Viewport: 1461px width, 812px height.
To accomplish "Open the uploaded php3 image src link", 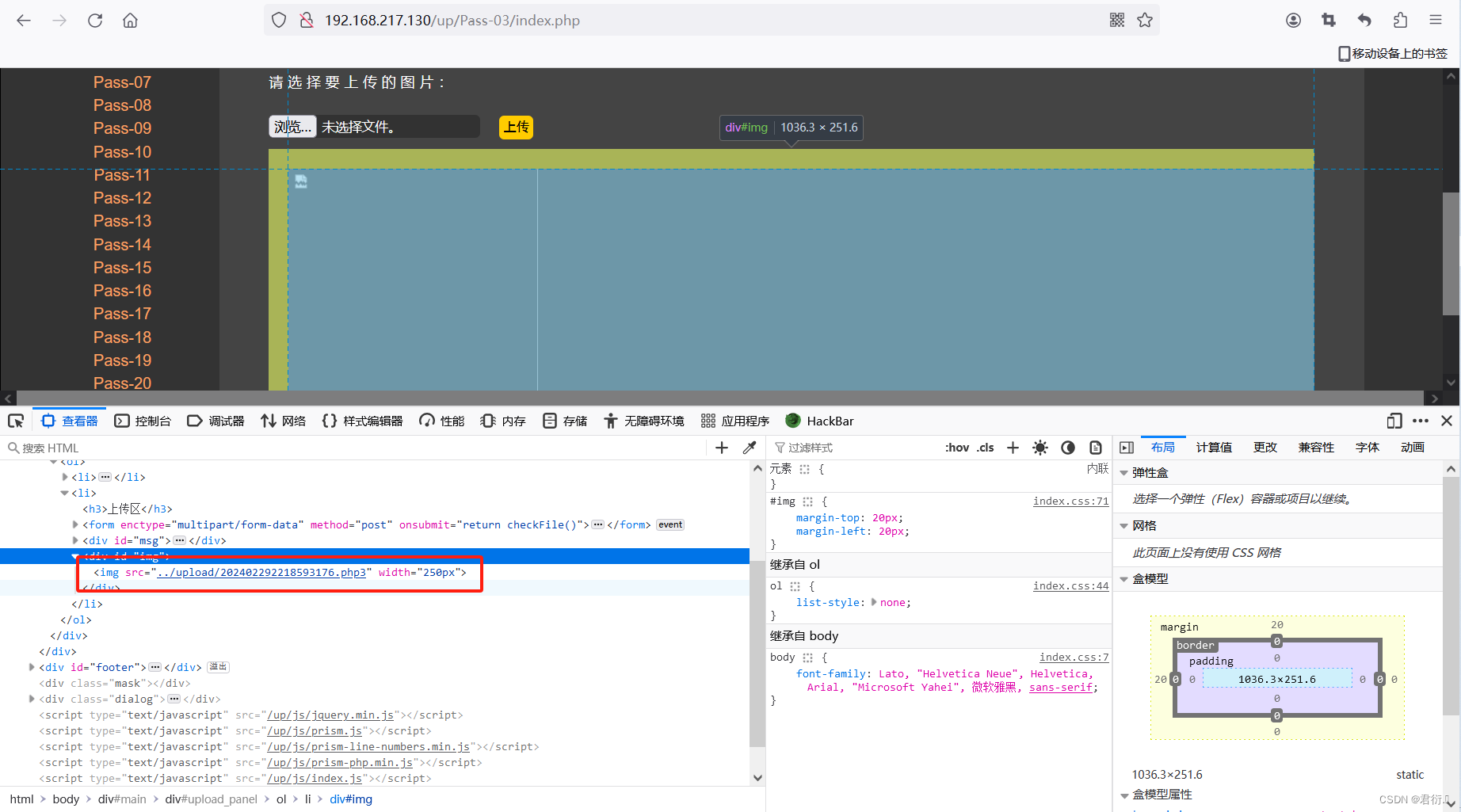I will click(261, 572).
